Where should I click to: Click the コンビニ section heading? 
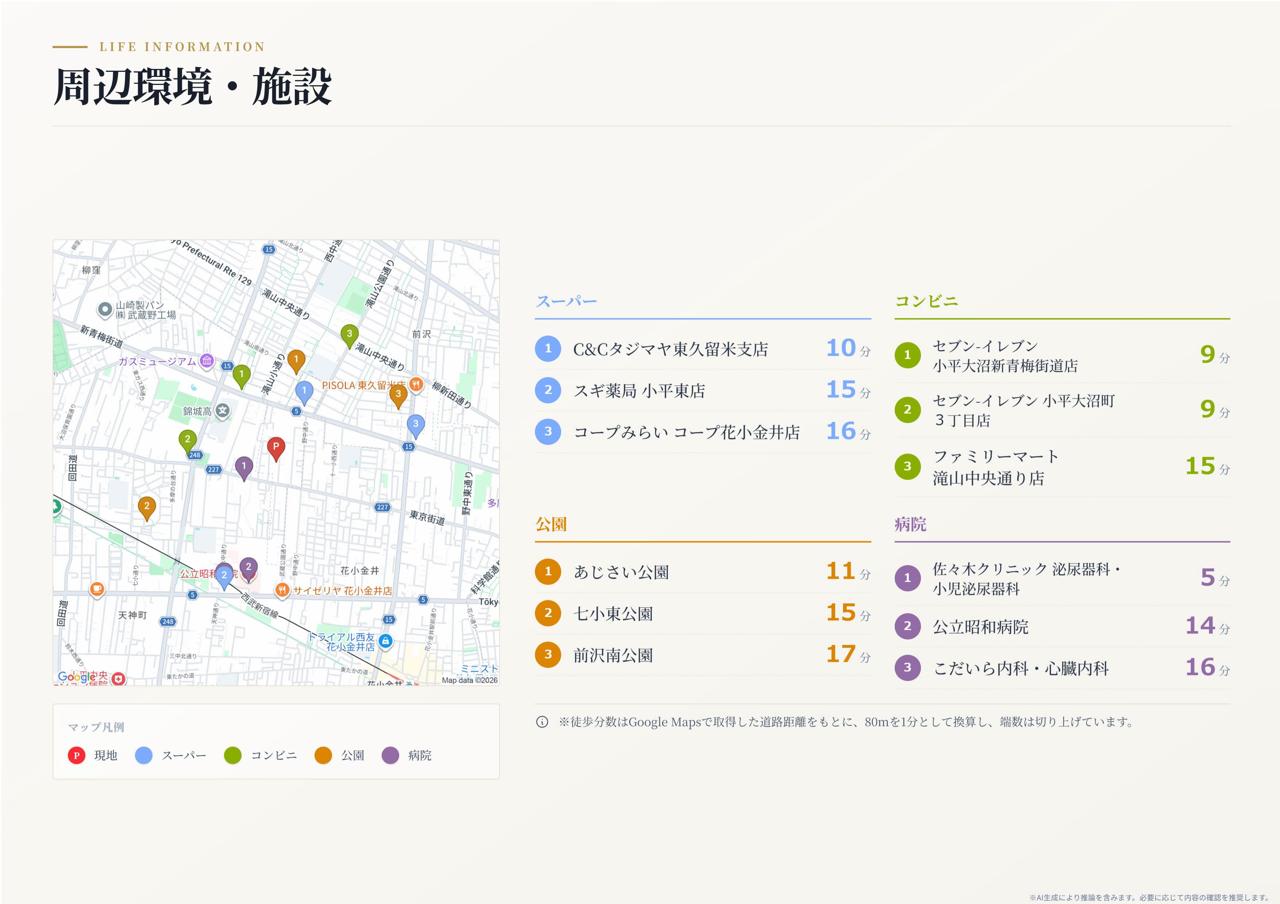[926, 301]
